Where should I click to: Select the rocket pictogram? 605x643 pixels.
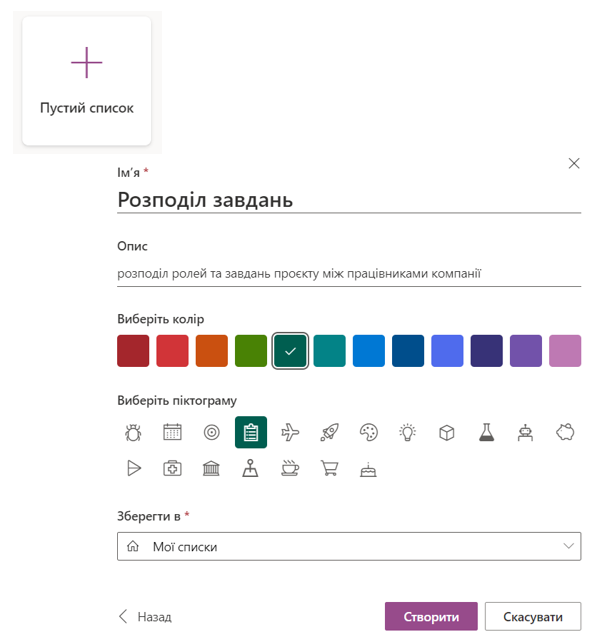329,432
